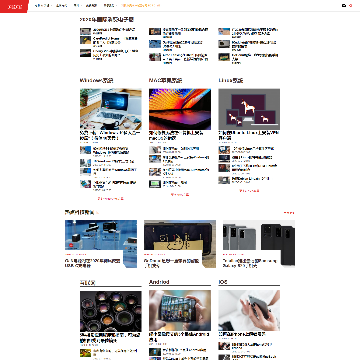Click the dark icon beside header search
This screenshot has width=360, height=360.
tap(344, 5)
